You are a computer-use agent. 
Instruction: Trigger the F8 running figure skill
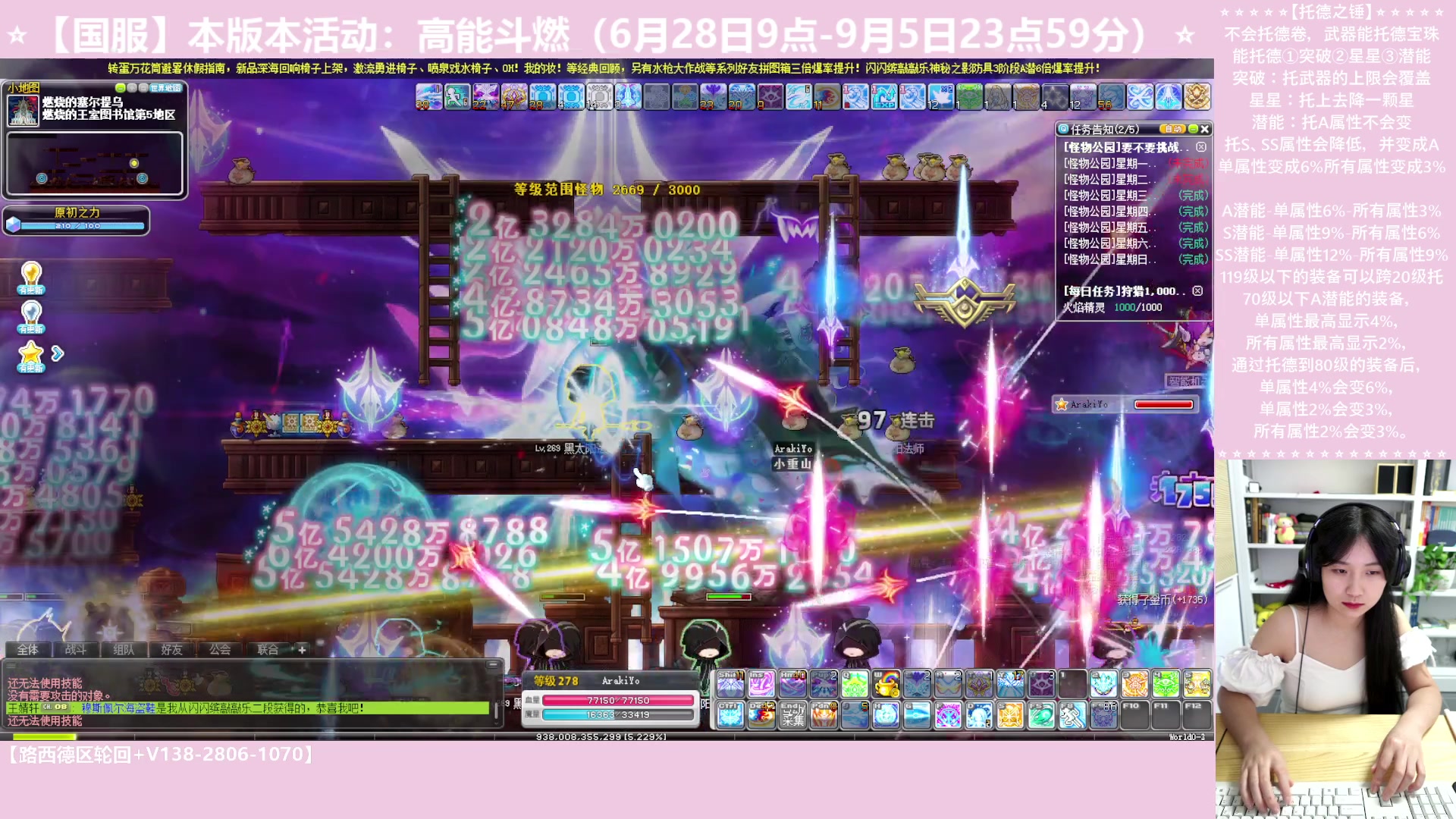point(1072,714)
